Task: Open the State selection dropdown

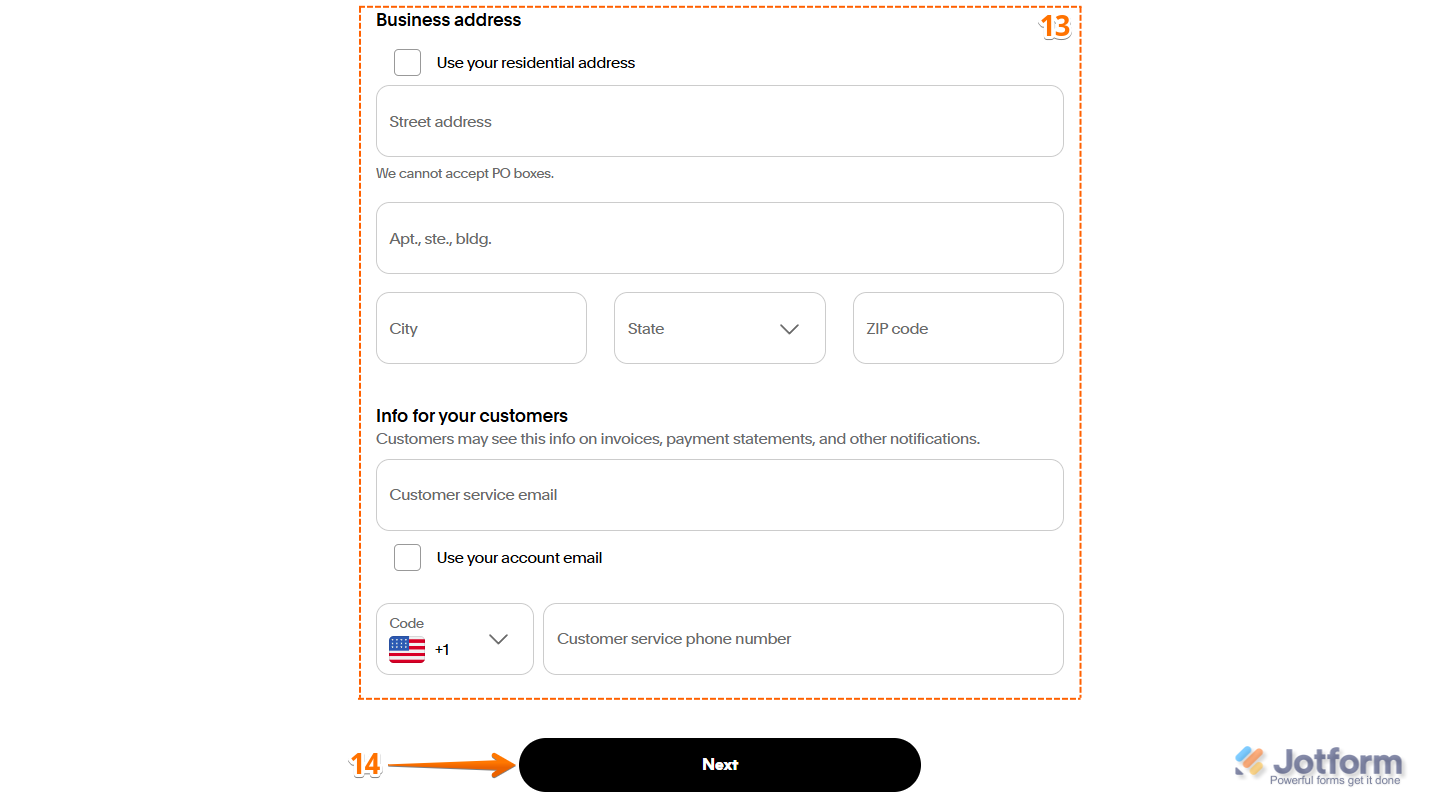Action: click(x=719, y=328)
